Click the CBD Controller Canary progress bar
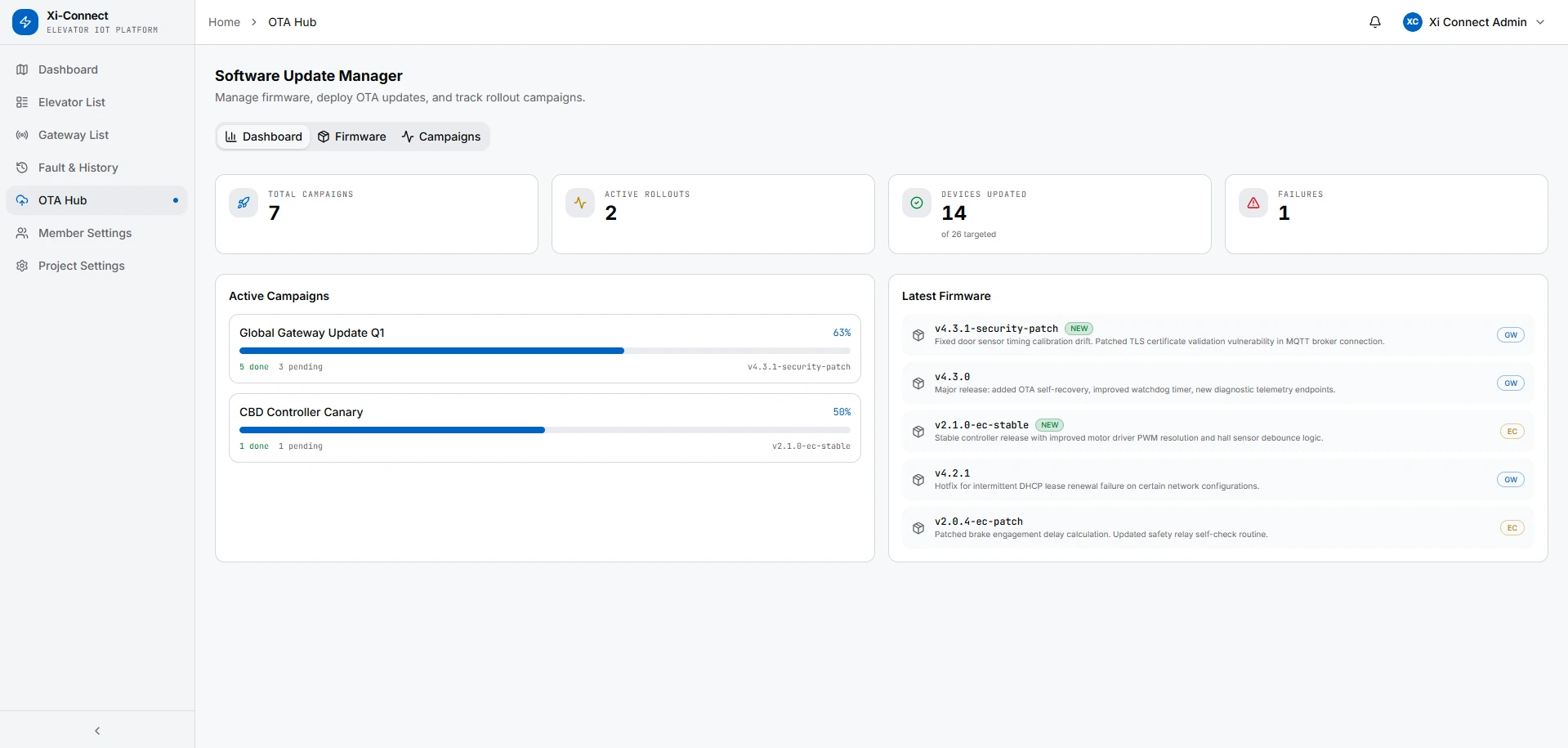The width and height of the screenshot is (1568, 748). (x=544, y=430)
